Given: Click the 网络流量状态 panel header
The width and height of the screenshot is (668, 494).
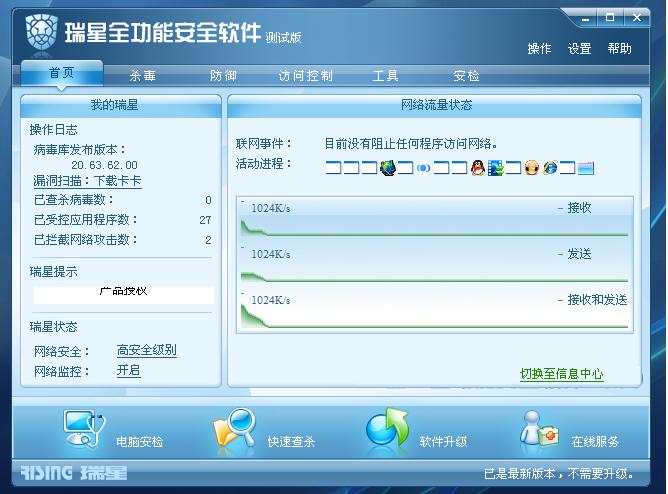Looking at the screenshot, I should coord(435,105).
